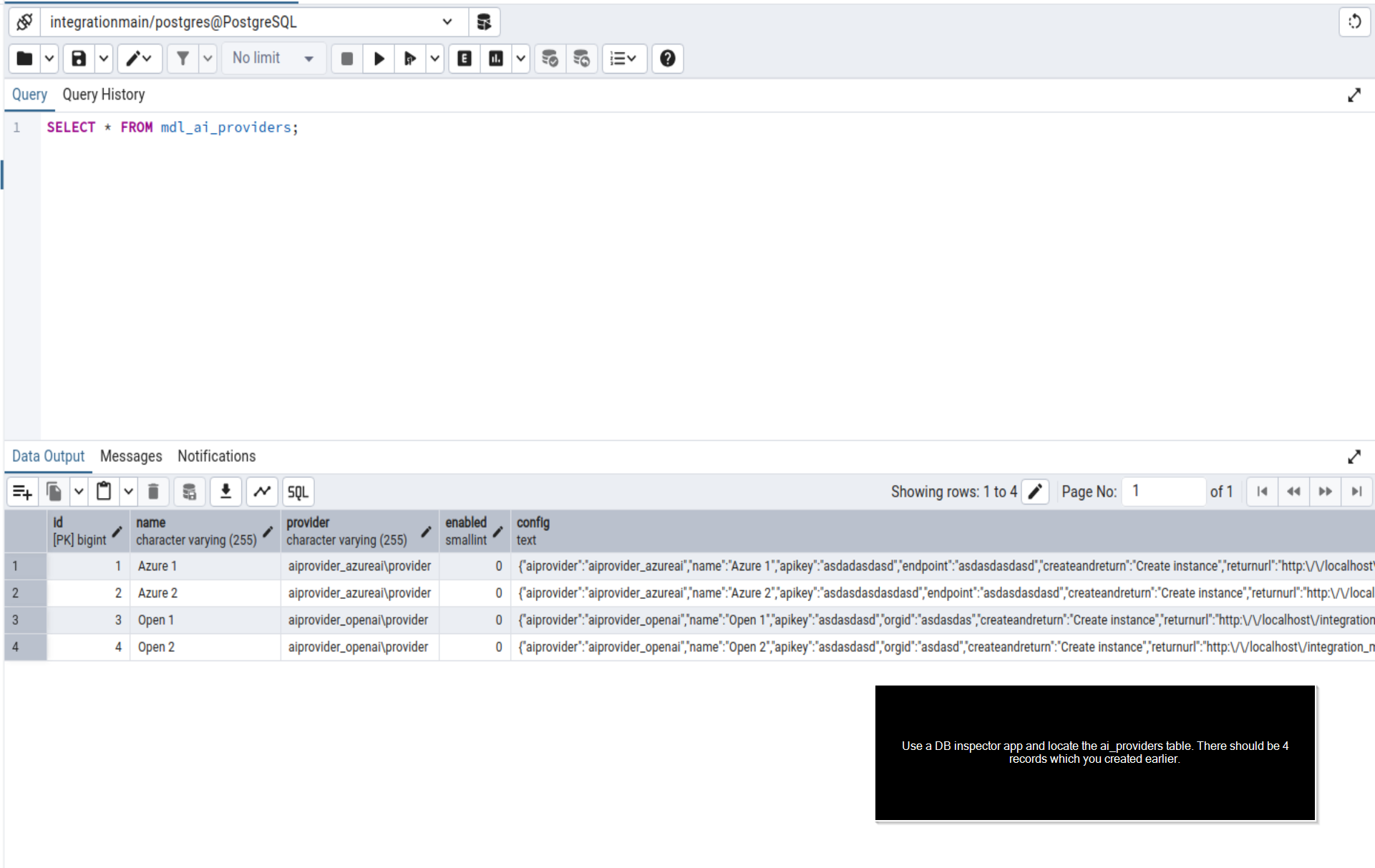1375x868 pixels.
Task: Click the Graph visualiser icon
Action: [262, 492]
